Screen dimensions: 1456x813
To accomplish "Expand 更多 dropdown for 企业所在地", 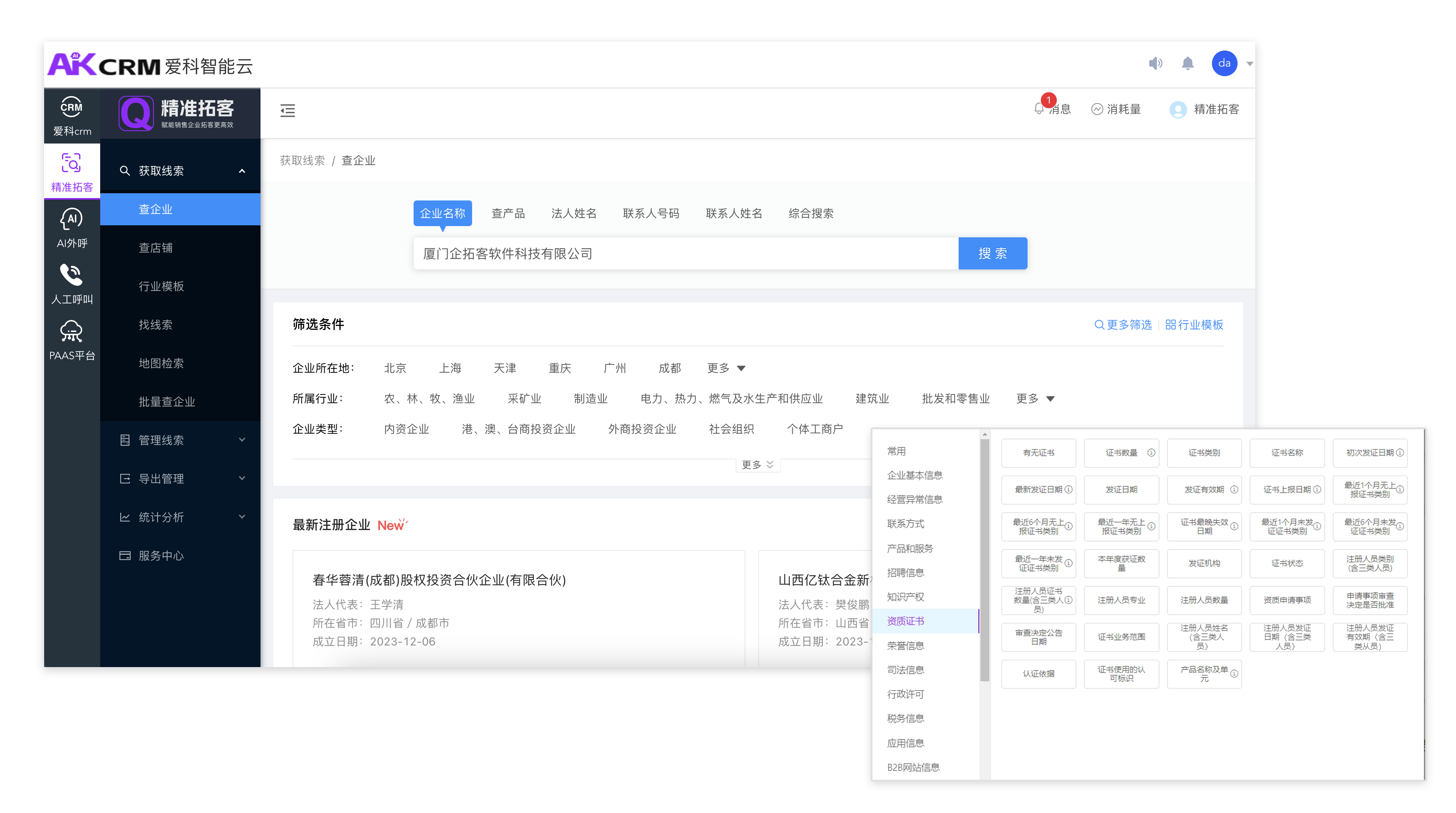I will [726, 368].
